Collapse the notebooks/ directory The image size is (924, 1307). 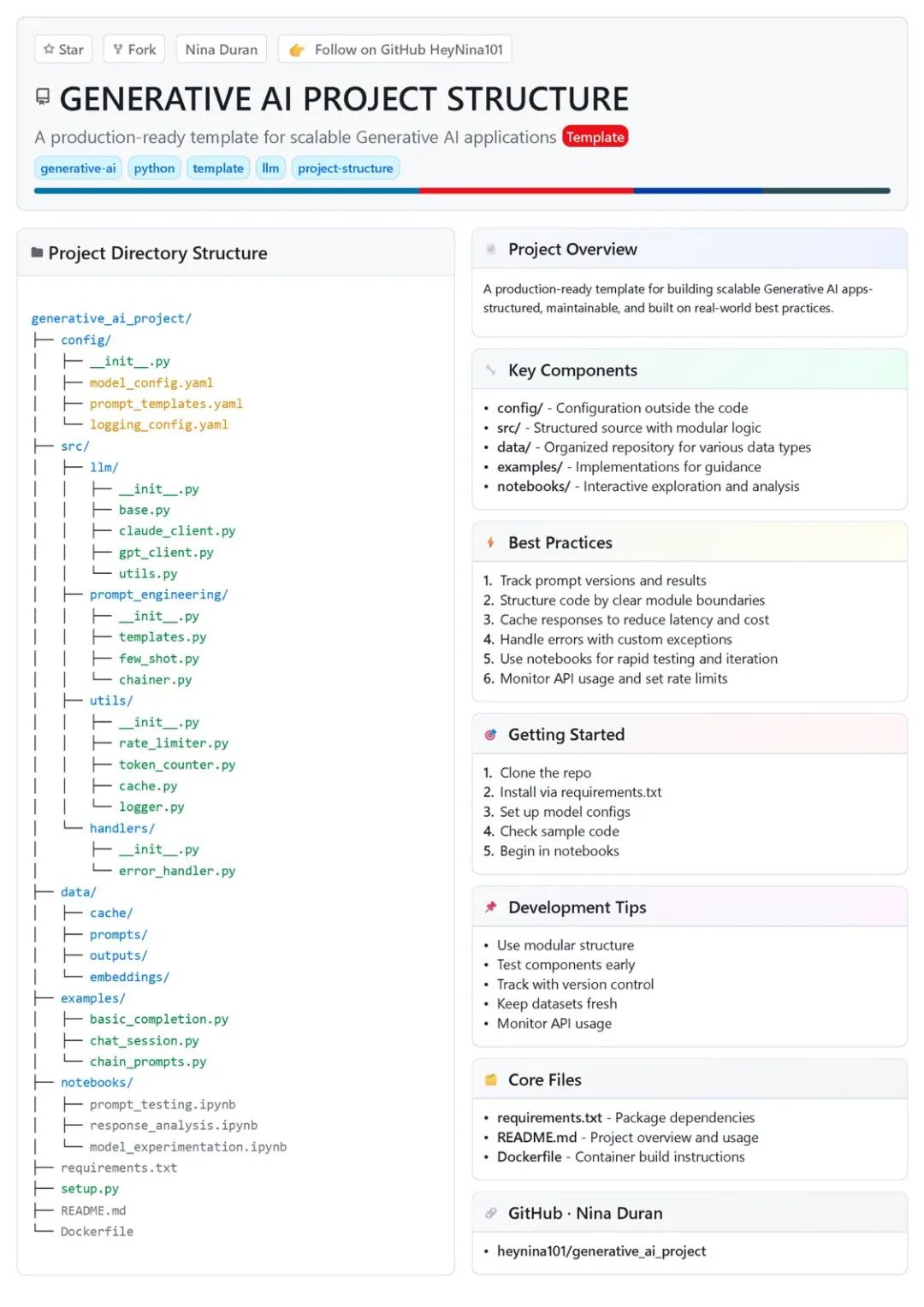(x=97, y=1082)
